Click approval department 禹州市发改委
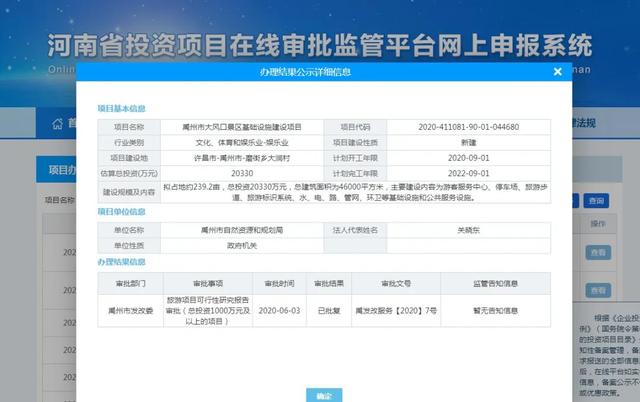Viewport: 640px width, 402px height. [x=131, y=311]
